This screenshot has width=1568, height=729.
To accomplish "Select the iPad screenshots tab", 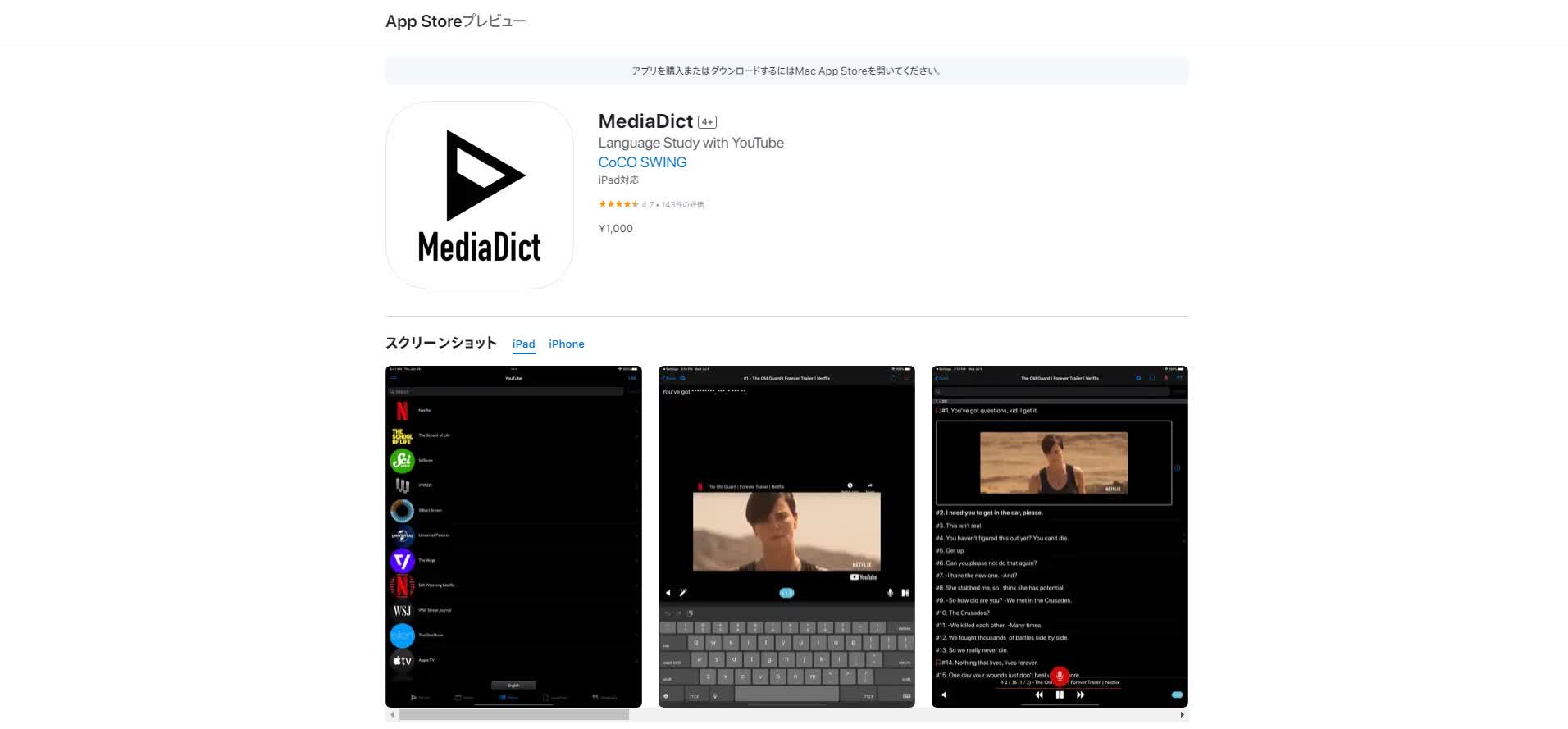I will [x=523, y=344].
